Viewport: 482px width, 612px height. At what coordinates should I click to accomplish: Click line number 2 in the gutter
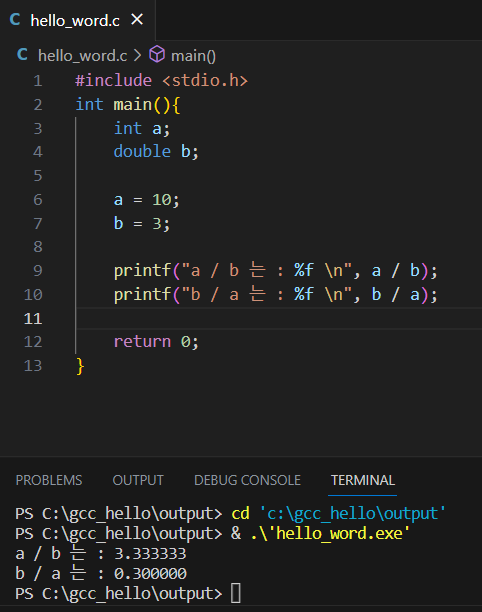37,105
